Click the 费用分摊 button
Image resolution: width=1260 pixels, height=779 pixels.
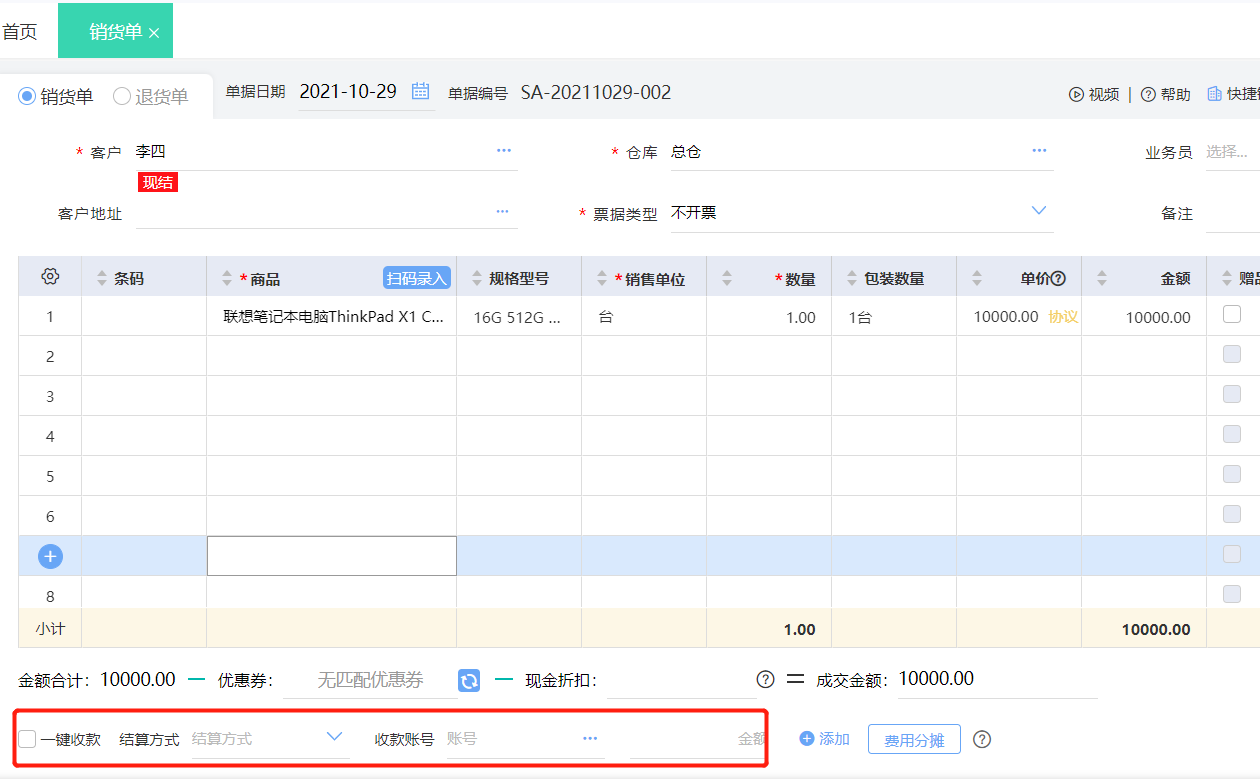(x=914, y=740)
